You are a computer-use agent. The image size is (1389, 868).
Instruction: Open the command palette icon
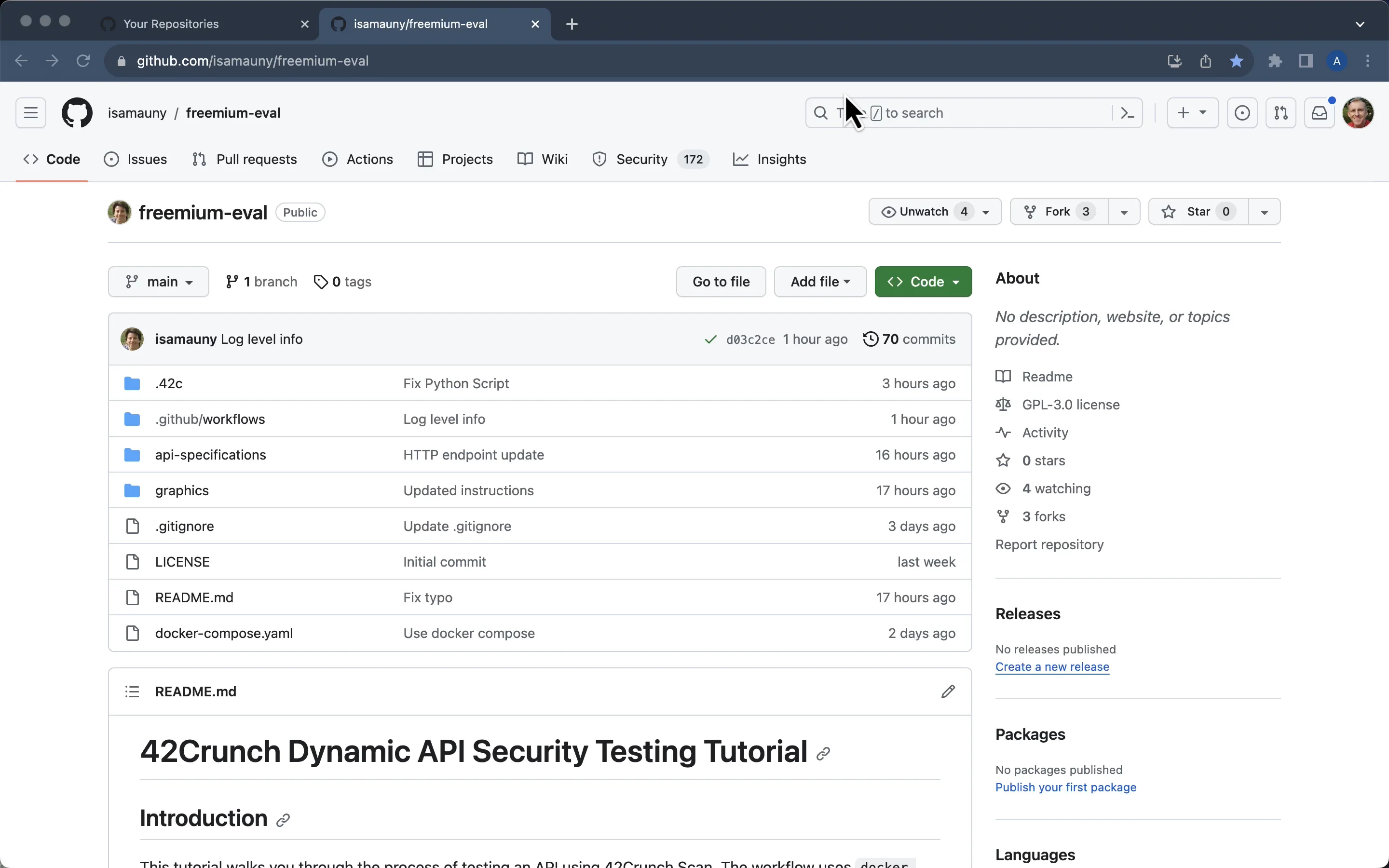click(1127, 113)
